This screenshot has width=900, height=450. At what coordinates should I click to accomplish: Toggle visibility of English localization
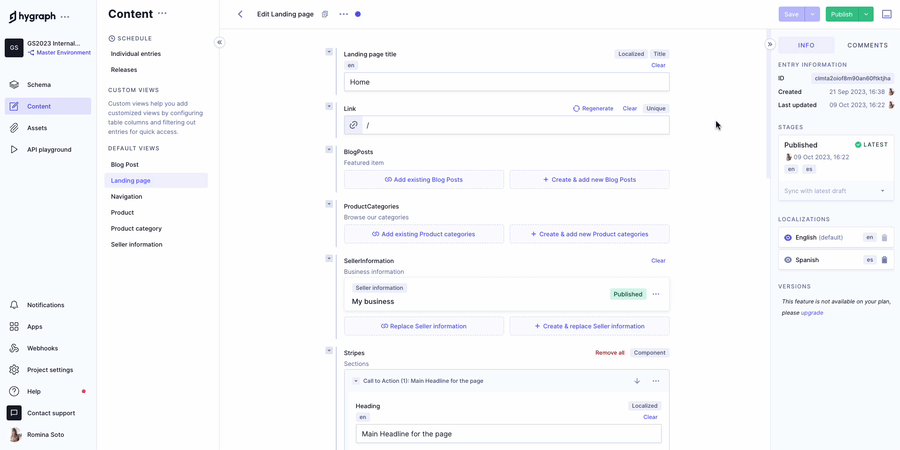point(788,238)
